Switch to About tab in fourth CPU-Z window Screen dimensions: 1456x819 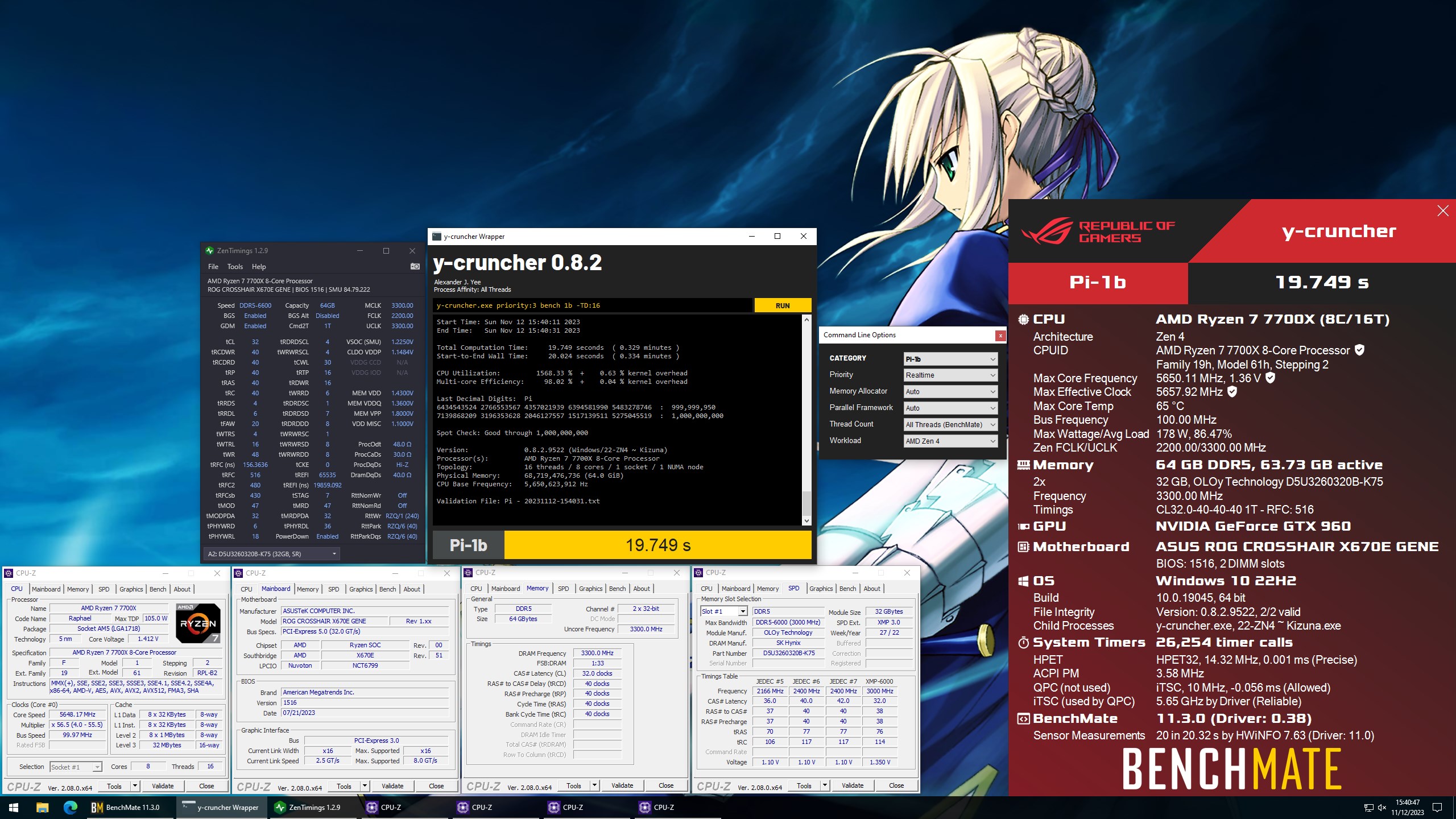tap(871, 589)
